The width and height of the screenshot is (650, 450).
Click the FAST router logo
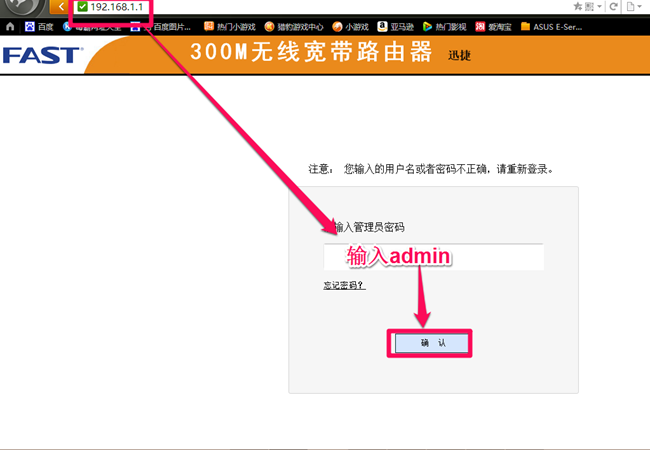pyautogui.click(x=42, y=56)
